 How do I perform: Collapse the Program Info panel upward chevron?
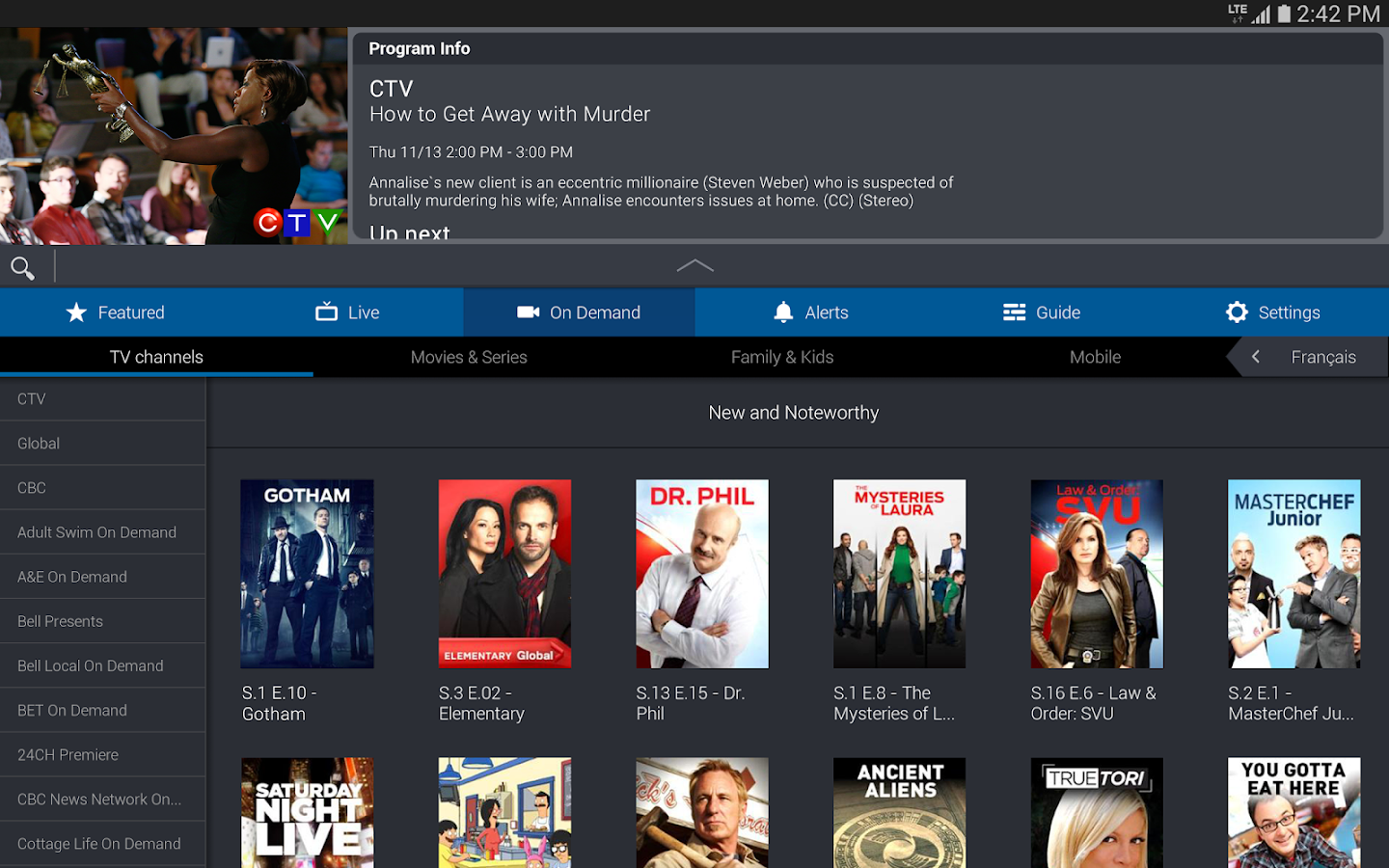click(x=694, y=266)
